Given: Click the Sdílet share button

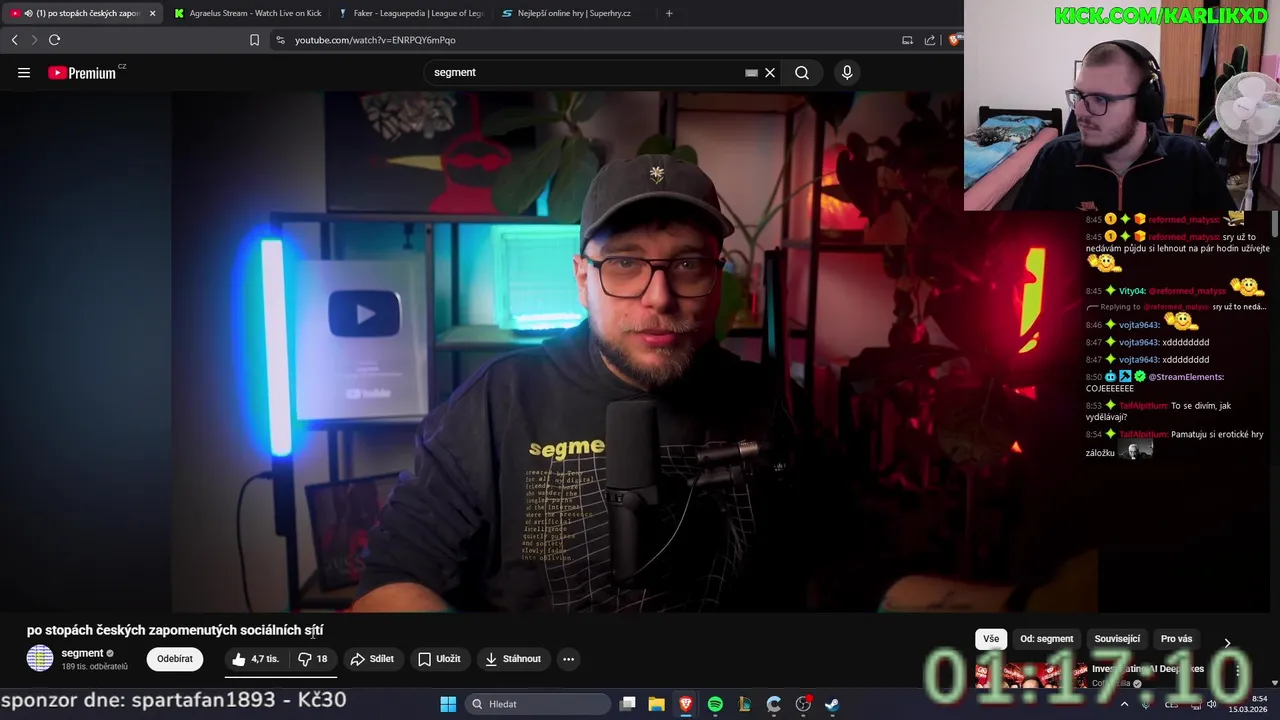Looking at the screenshot, I should click(372, 659).
